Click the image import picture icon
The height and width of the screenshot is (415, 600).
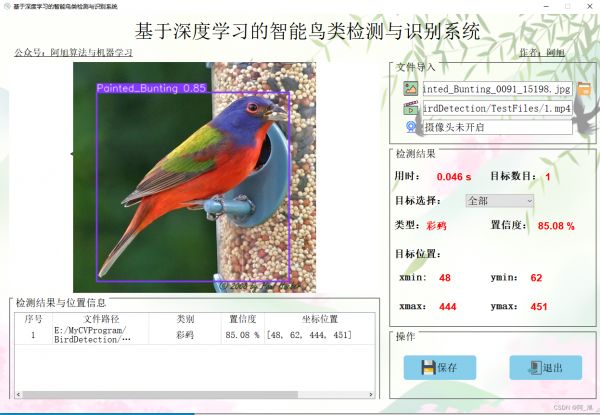[410, 89]
